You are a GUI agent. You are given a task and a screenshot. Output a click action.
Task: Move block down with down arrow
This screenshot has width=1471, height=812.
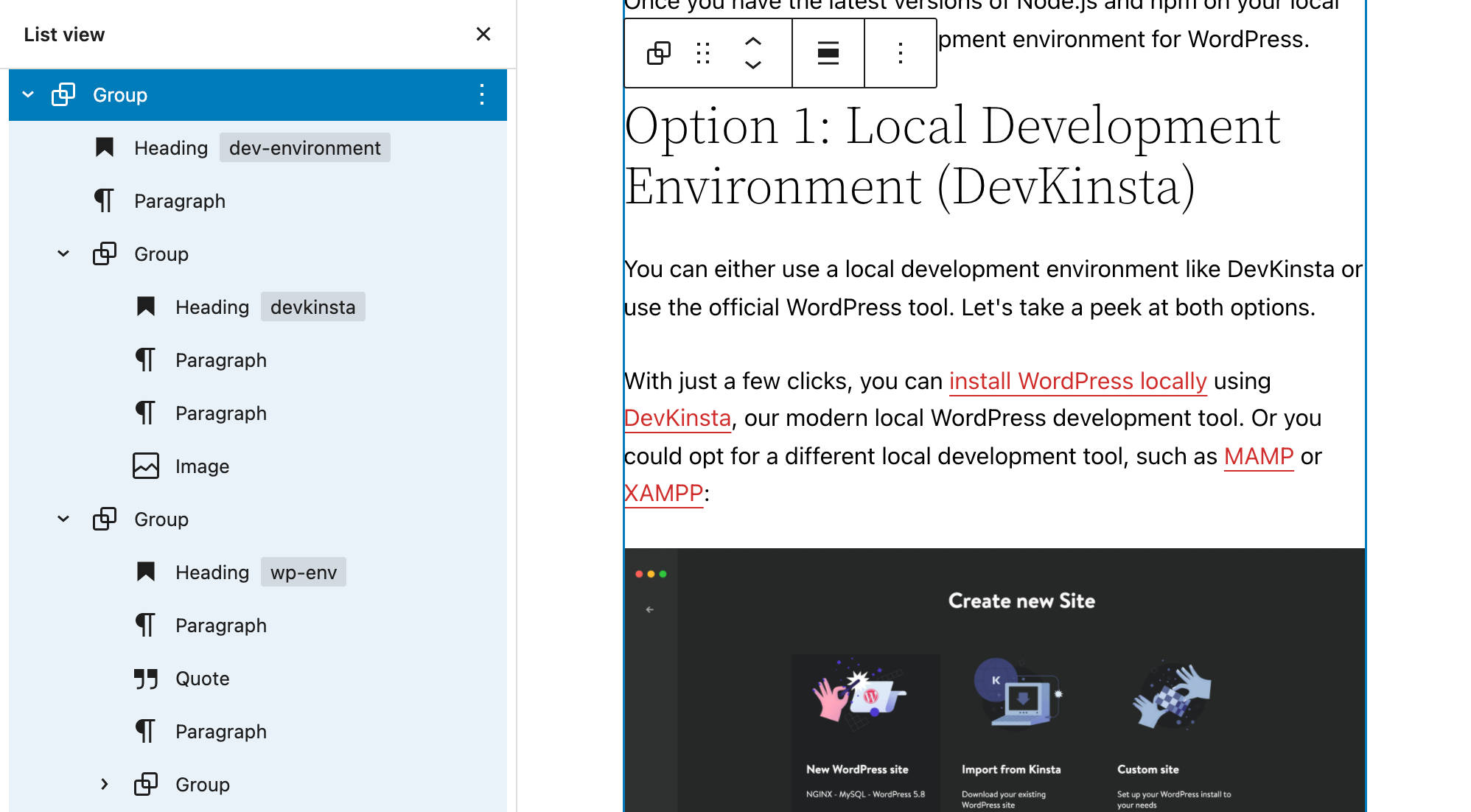coord(752,65)
